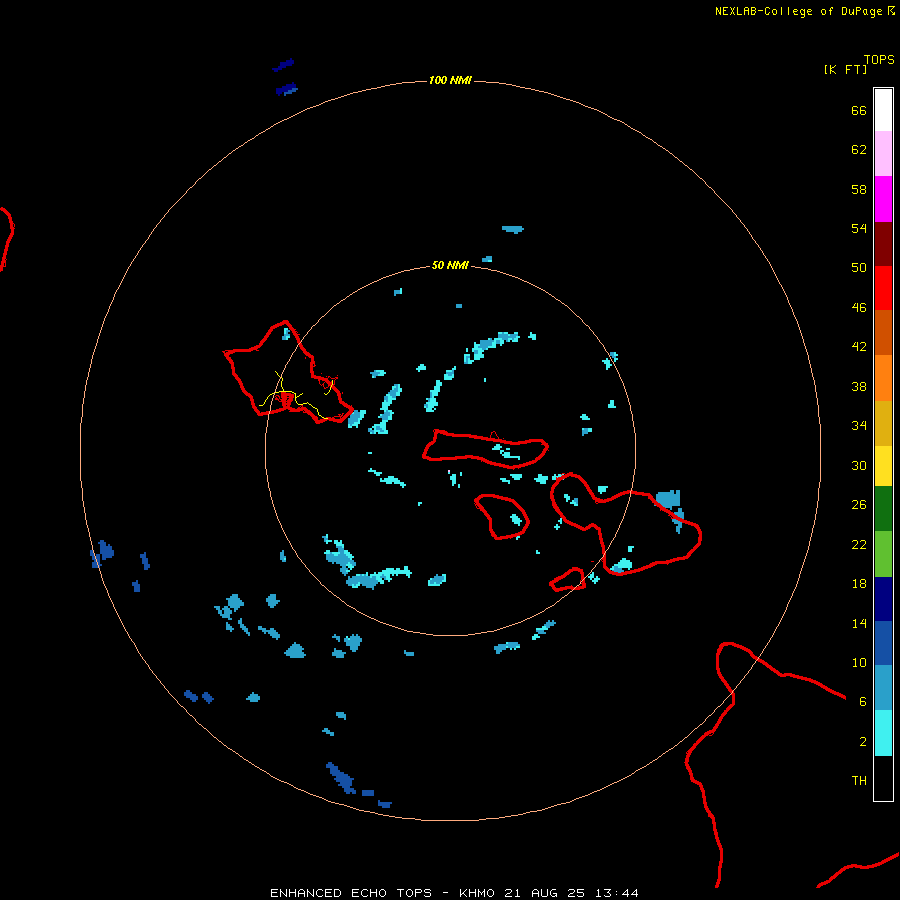Click the K FT units label

[845, 69]
